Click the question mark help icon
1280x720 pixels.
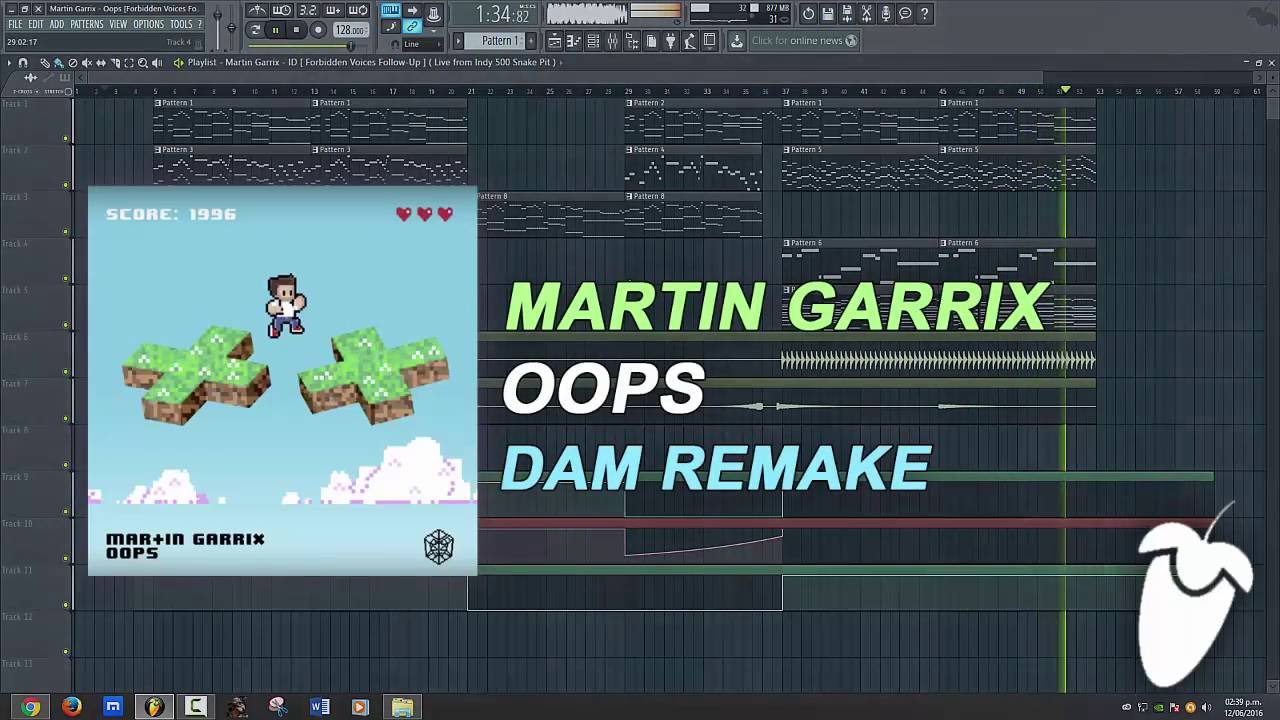(924, 14)
